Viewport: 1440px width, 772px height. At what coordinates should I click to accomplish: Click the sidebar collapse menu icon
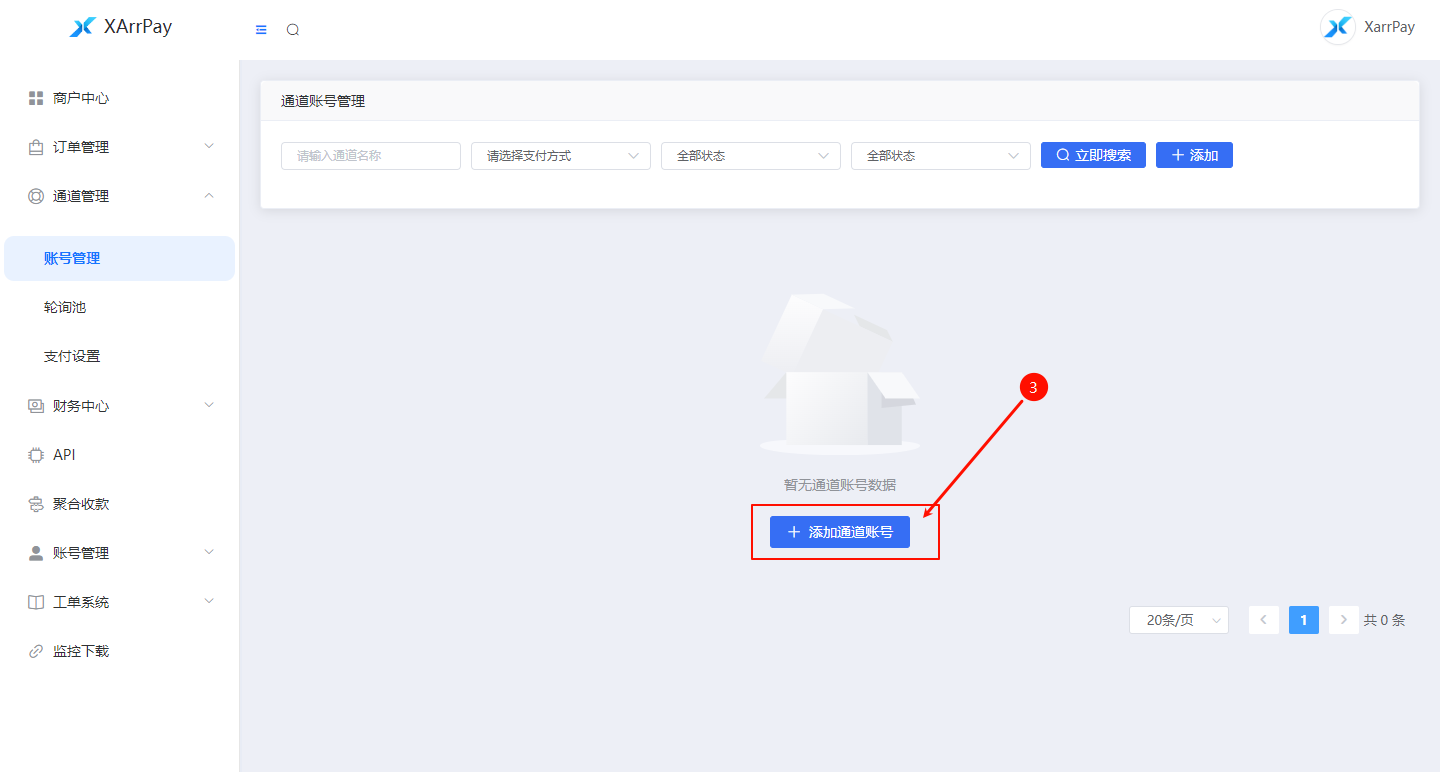[x=261, y=30]
